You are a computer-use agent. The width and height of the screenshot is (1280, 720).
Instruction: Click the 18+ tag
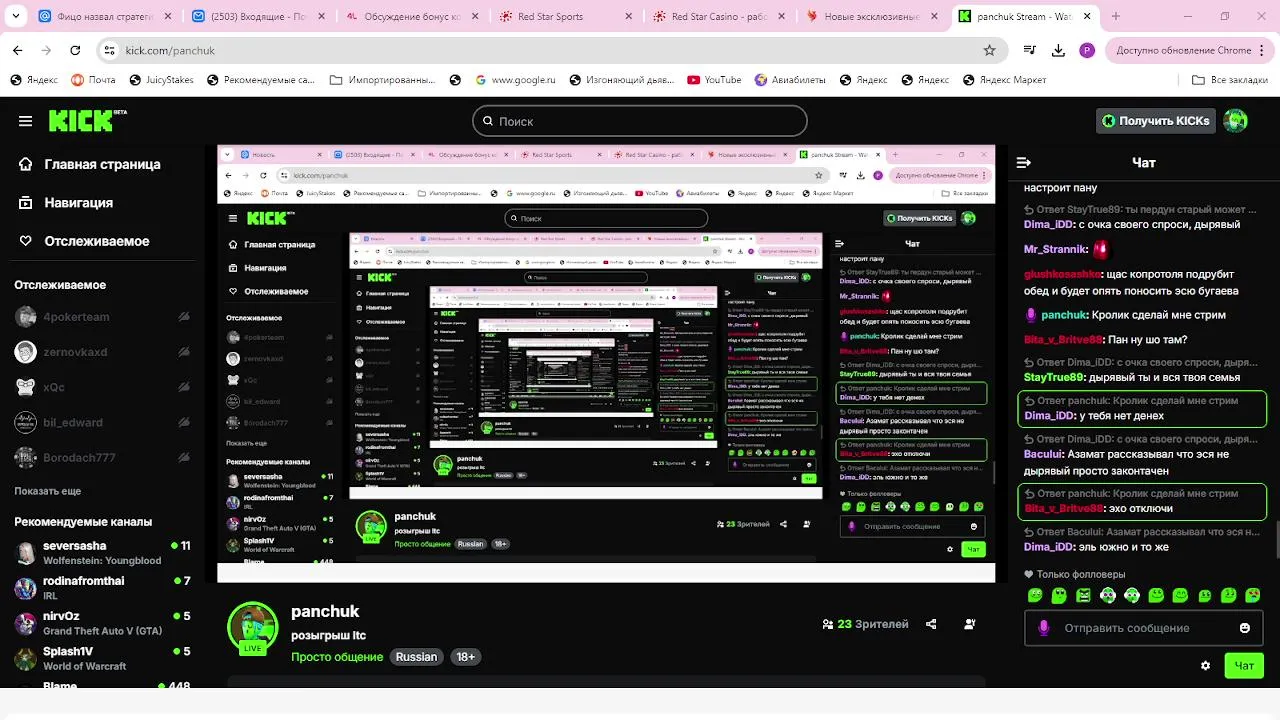[x=465, y=657]
